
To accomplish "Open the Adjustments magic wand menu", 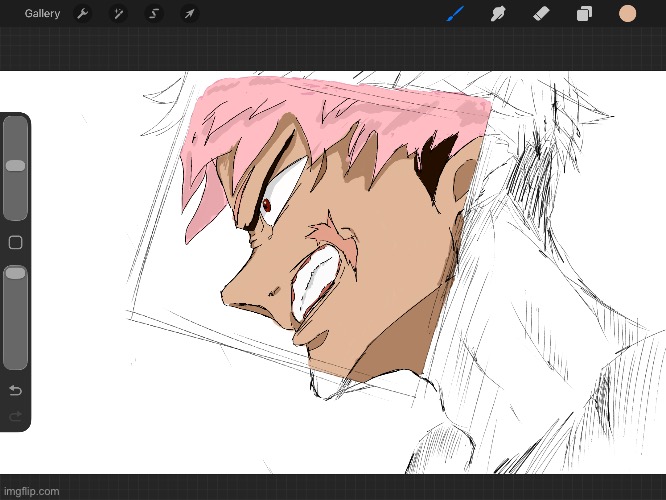I will [x=118, y=14].
